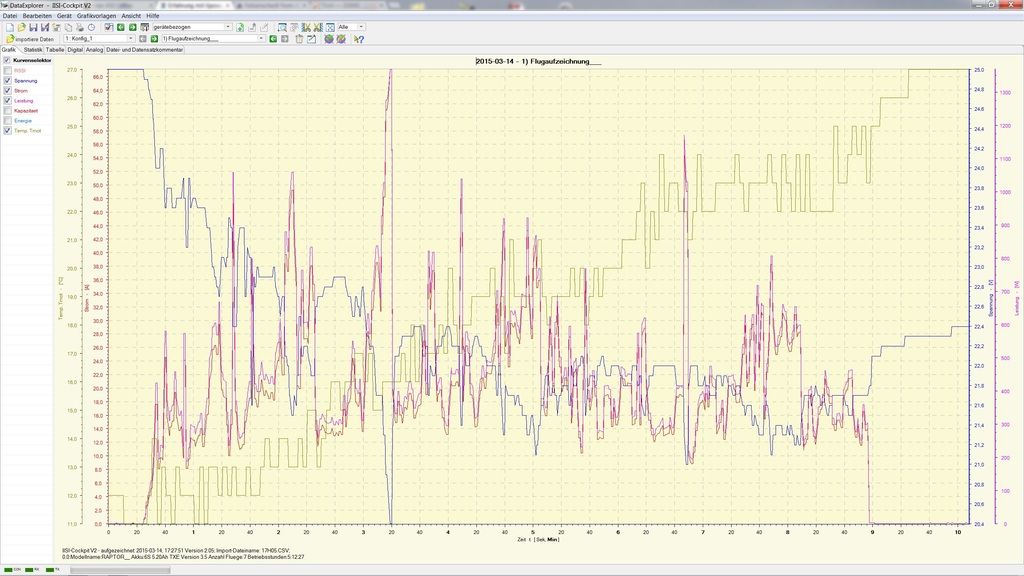Click the importiere Daten button

31,39
